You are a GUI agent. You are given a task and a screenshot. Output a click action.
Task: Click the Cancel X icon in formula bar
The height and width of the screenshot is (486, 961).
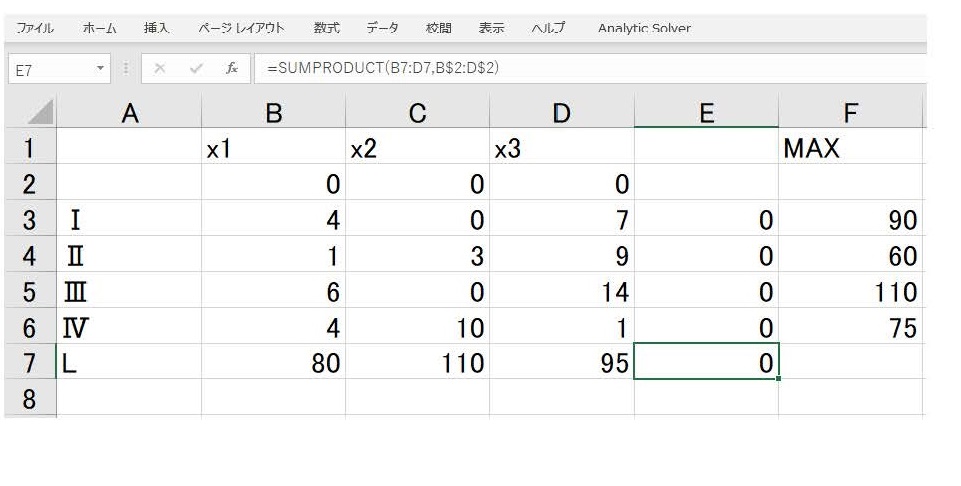point(160,69)
